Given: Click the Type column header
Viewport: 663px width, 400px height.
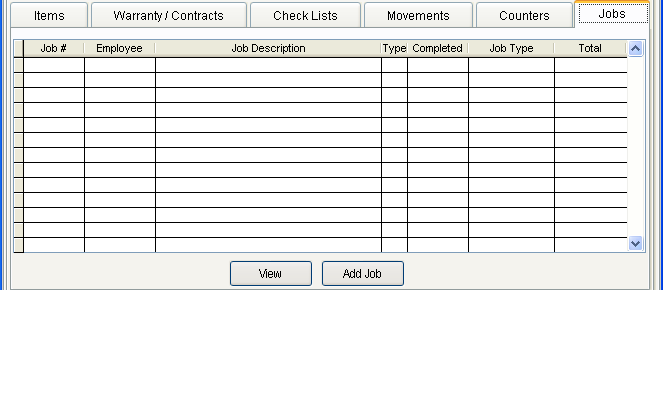Looking at the screenshot, I should (x=394, y=48).
